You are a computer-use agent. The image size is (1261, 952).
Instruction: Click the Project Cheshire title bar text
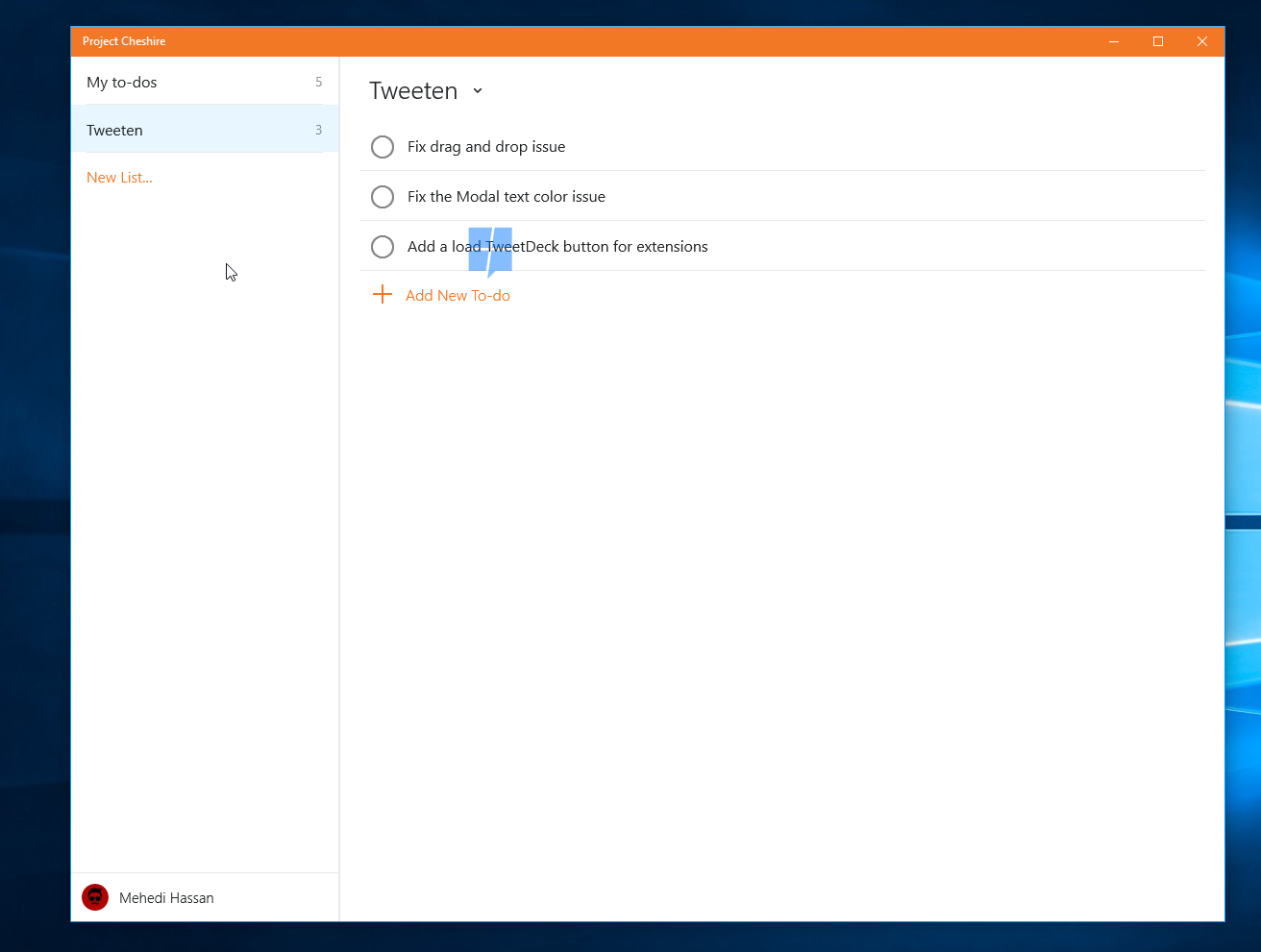124,41
